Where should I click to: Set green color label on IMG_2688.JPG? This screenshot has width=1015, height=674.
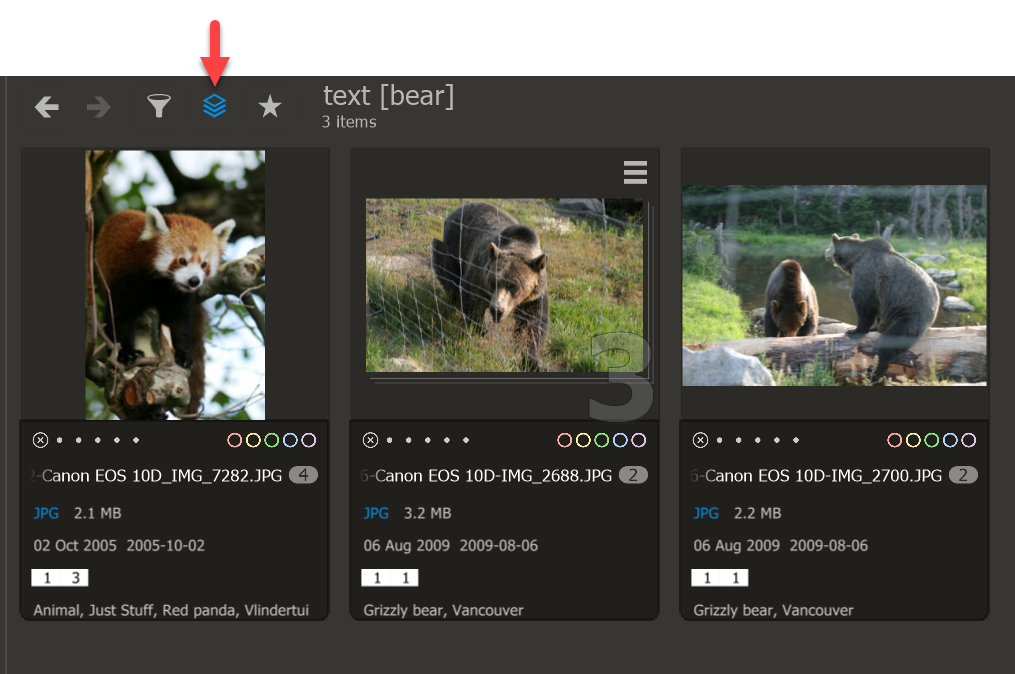601,440
